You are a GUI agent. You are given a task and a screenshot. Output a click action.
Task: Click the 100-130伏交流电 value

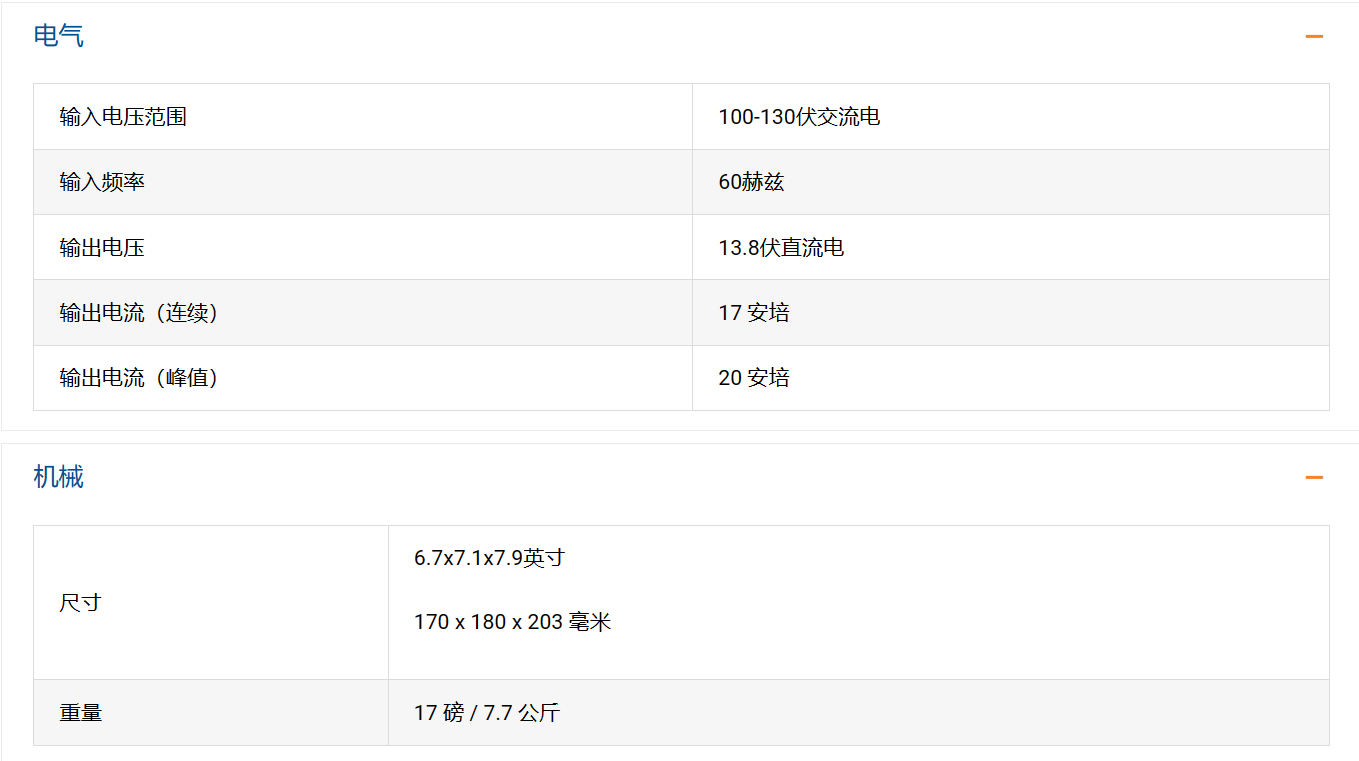tap(799, 117)
